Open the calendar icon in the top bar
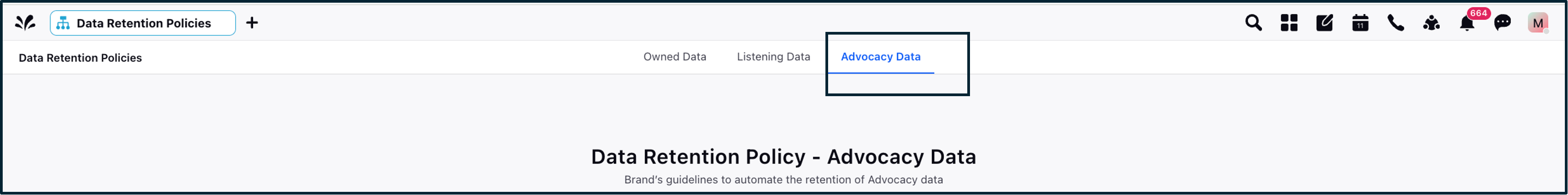The image size is (1568, 195). [x=1360, y=23]
